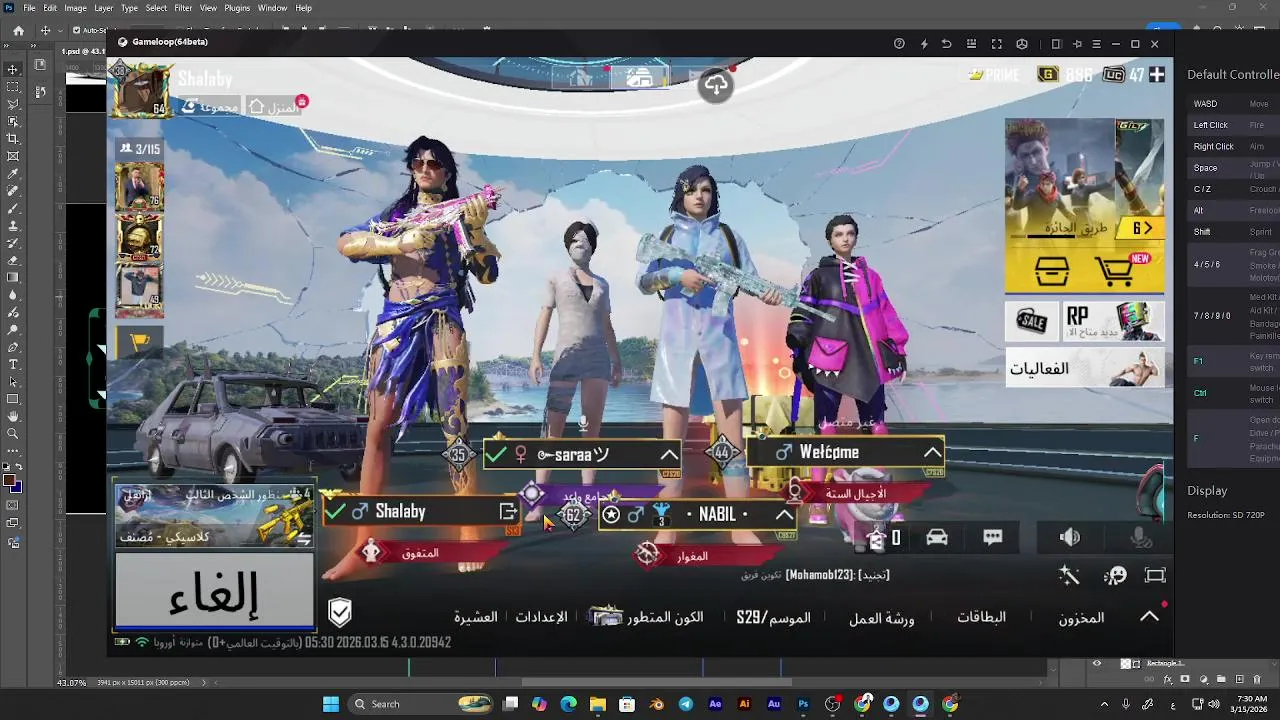Click the cloud download icon in game

(716, 85)
